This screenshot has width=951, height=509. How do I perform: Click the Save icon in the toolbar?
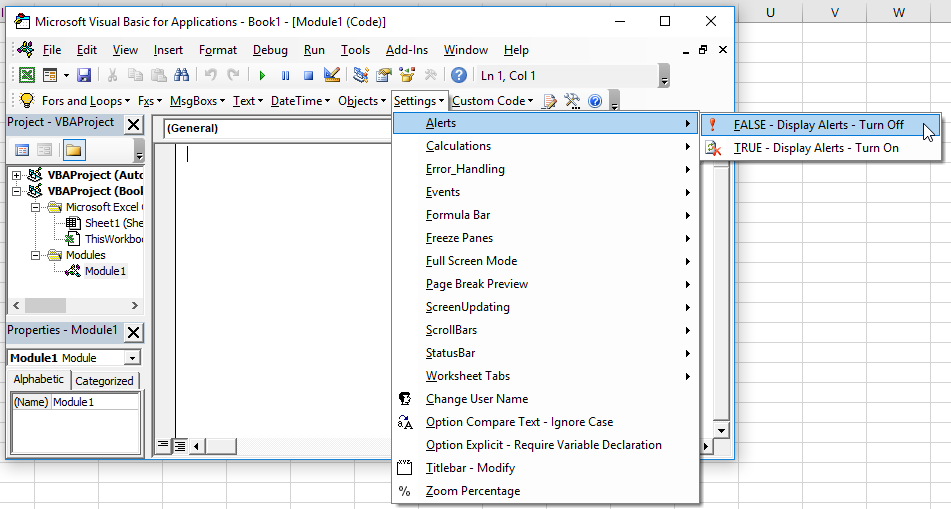(x=84, y=75)
